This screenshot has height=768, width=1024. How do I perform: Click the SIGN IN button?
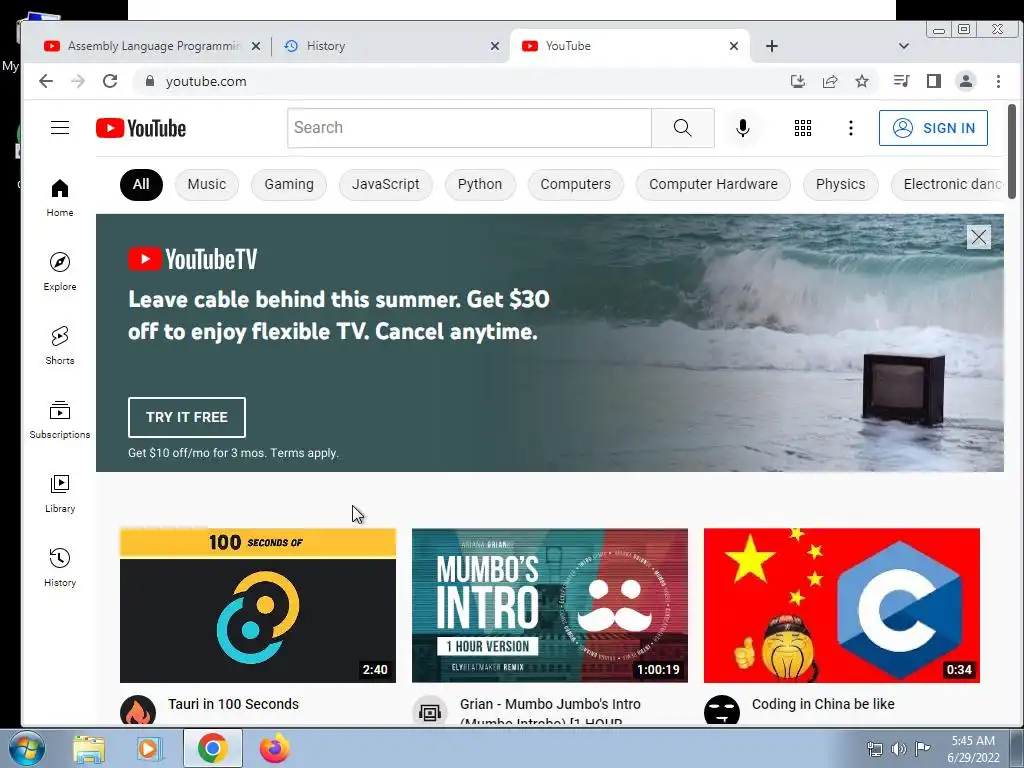(x=933, y=128)
